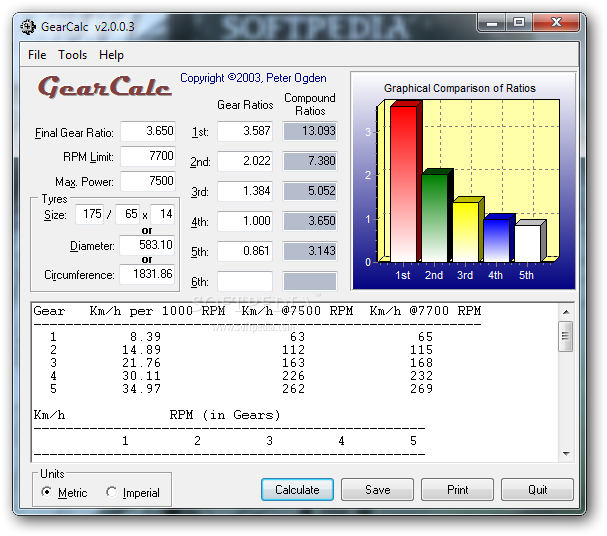This screenshot has height=536, width=607.
Task: Click the 30.11 value in results
Action: pos(141,376)
